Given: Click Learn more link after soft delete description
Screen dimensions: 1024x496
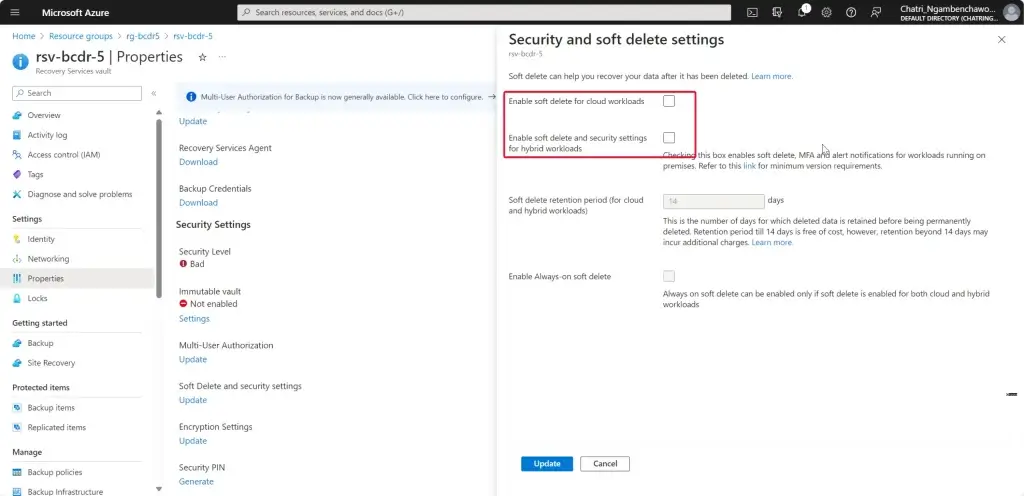Looking at the screenshot, I should [x=772, y=76].
